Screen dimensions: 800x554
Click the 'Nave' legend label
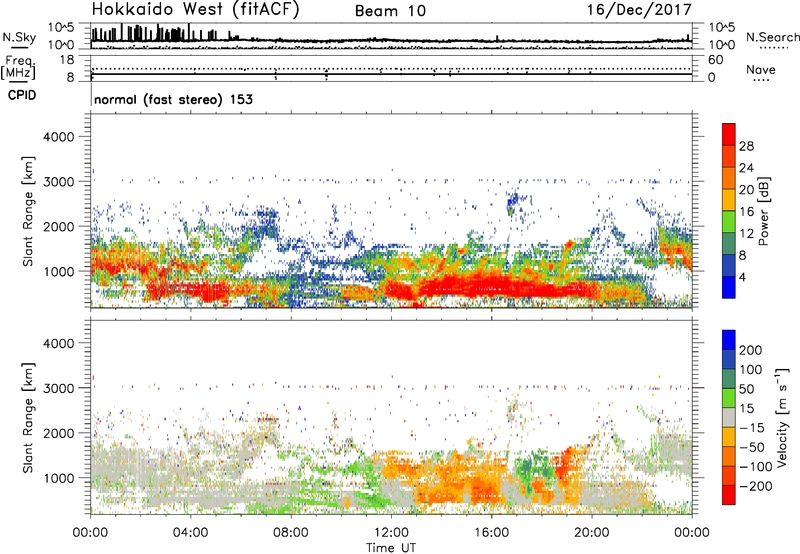(x=760, y=69)
